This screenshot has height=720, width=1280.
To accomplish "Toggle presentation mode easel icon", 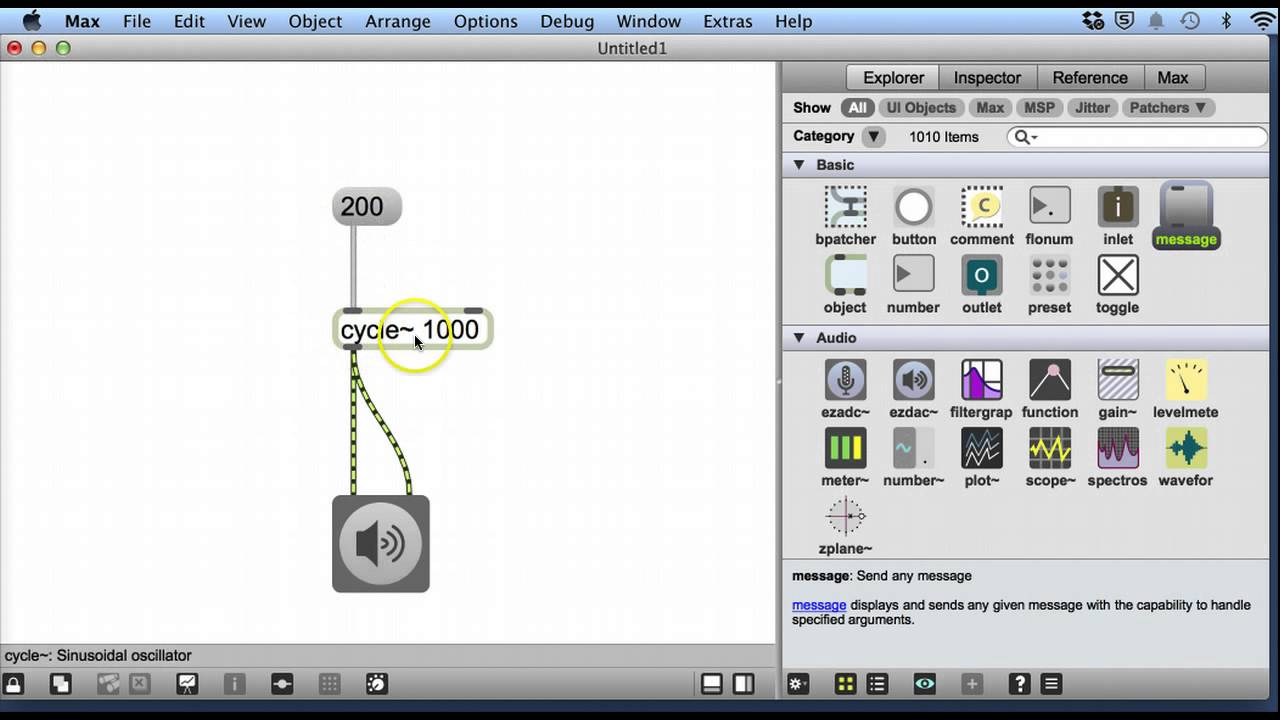I will pyautogui.click(x=187, y=684).
